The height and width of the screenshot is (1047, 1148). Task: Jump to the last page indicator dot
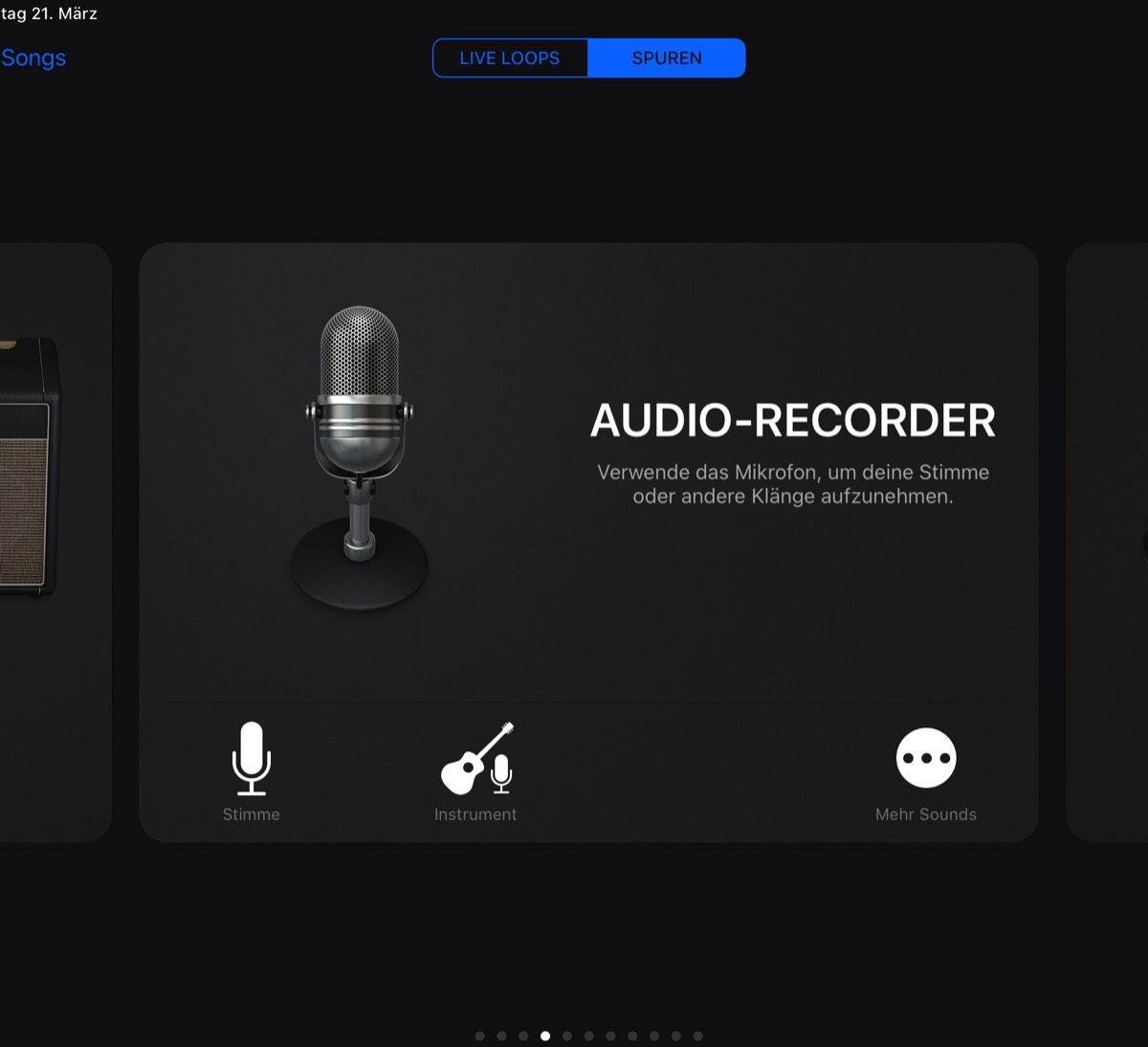coord(697,1036)
